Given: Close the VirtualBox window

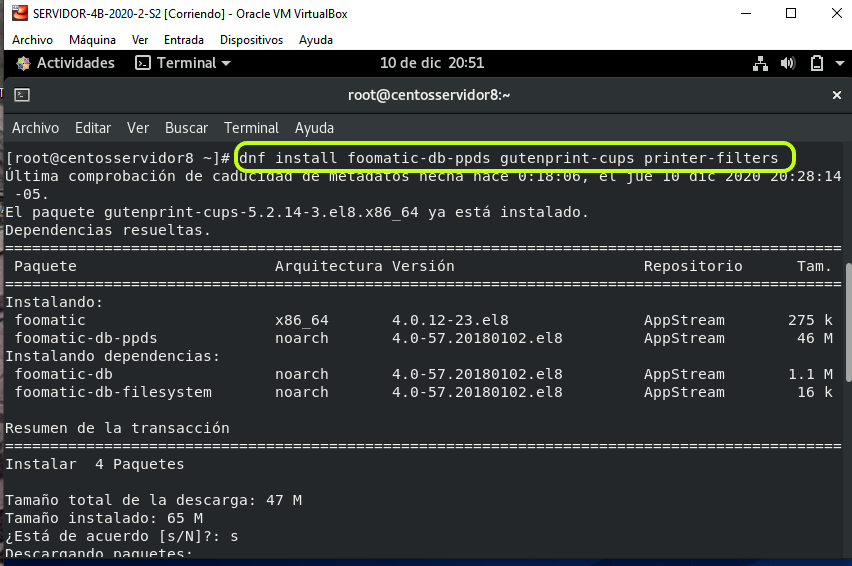Looking at the screenshot, I should 837,13.
